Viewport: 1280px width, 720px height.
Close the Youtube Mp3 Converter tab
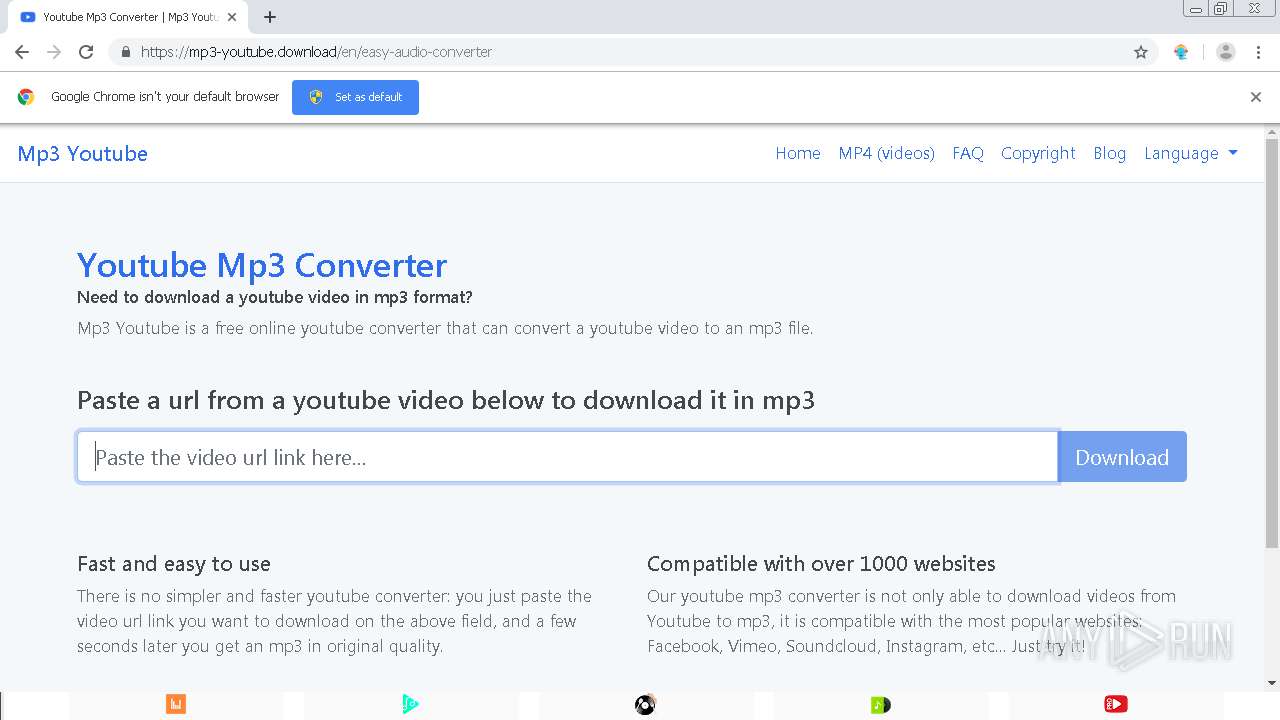232,17
